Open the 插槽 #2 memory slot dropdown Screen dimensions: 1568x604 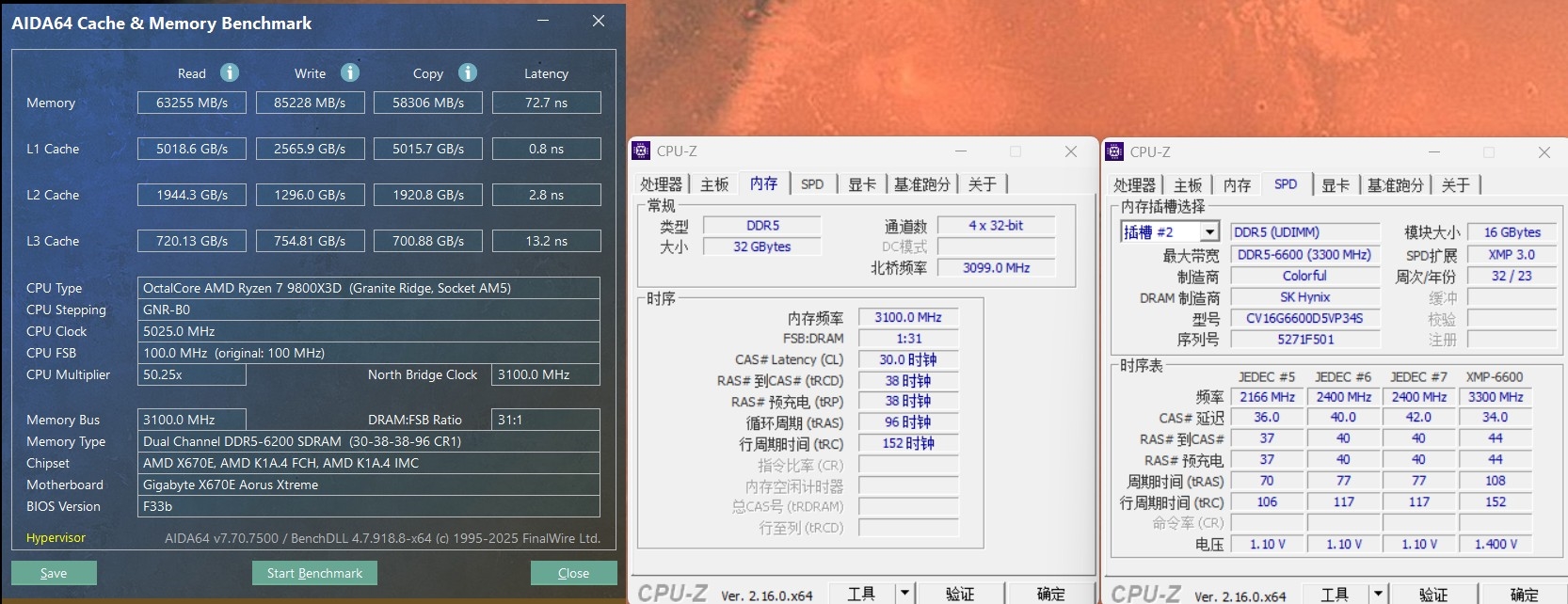tap(1209, 232)
